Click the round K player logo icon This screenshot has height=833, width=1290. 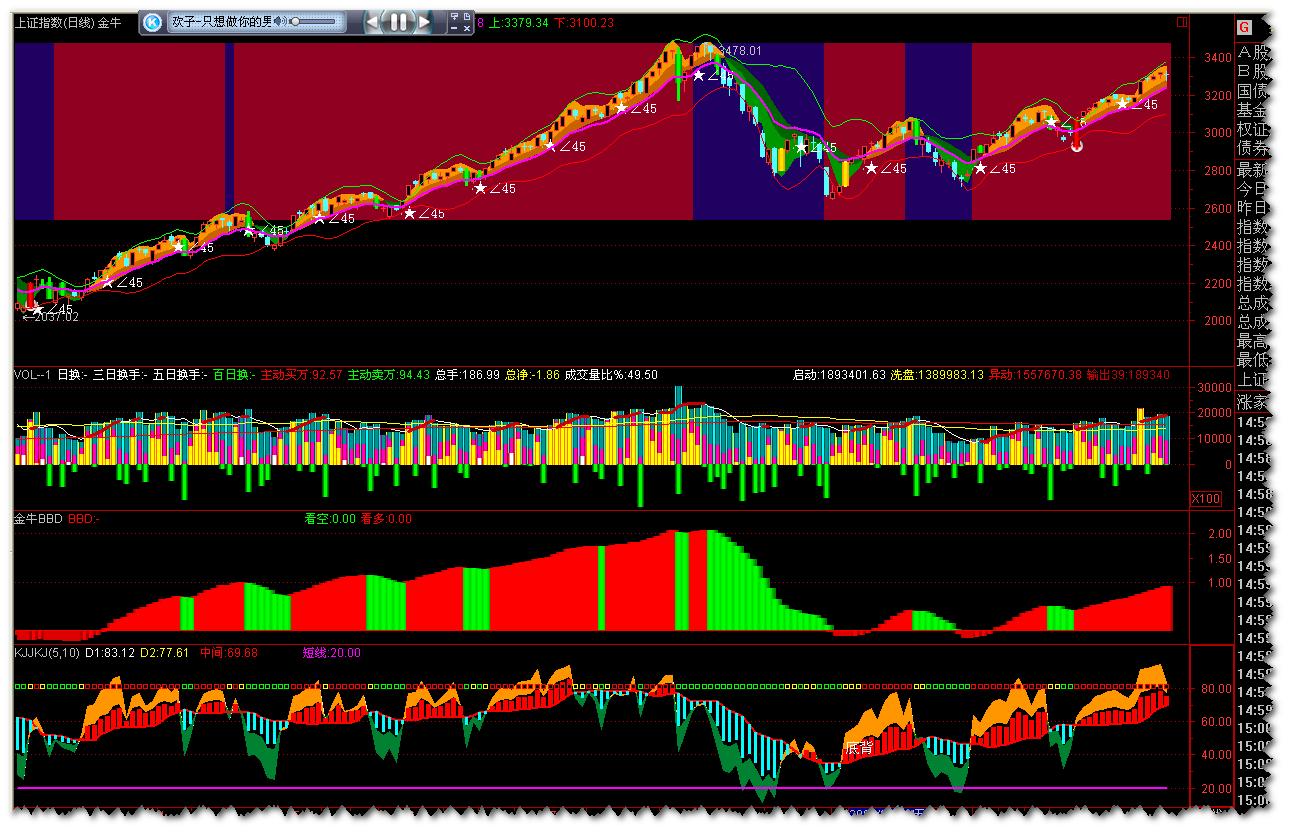tap(152, 22)
